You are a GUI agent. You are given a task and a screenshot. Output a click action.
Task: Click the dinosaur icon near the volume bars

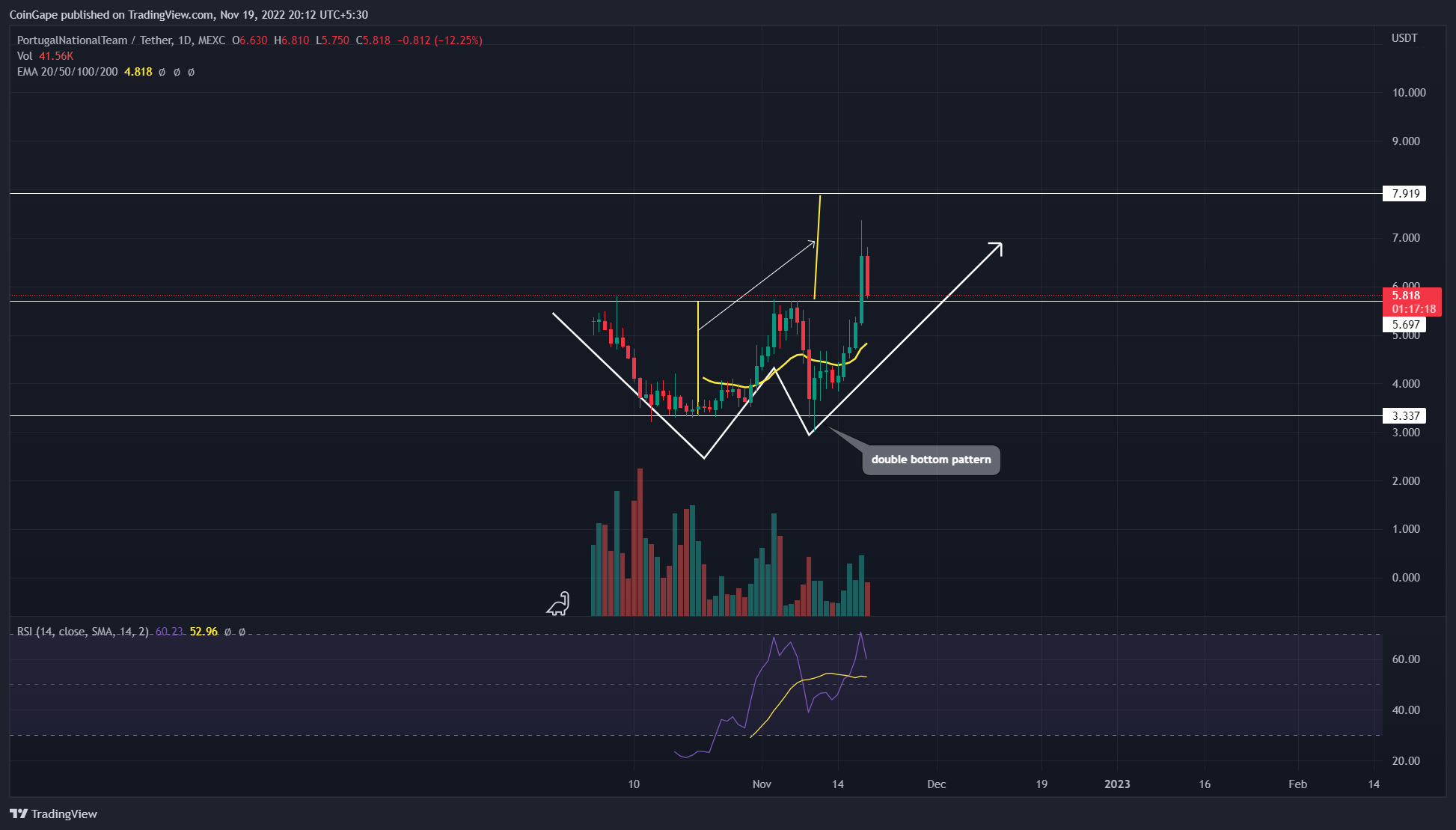(x=558, y=604)
